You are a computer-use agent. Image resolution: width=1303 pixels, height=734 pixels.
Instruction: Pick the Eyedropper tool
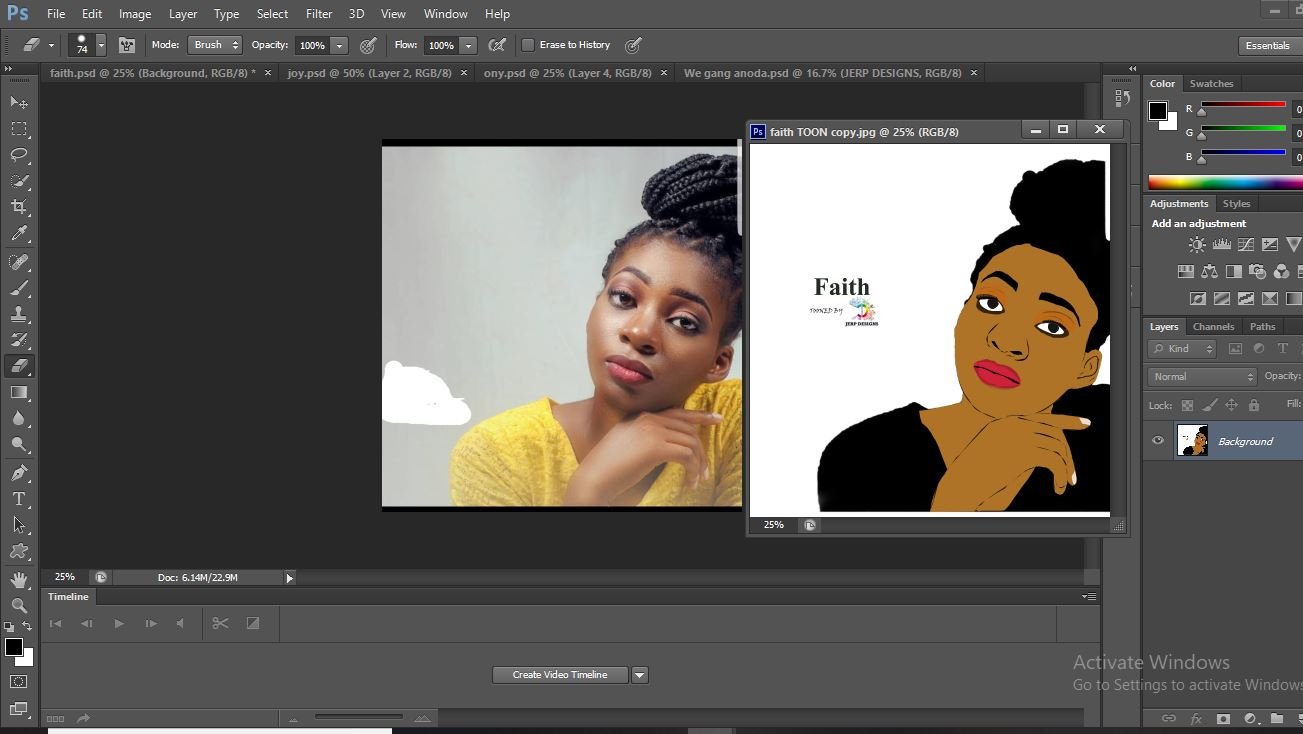coord(19,233)
